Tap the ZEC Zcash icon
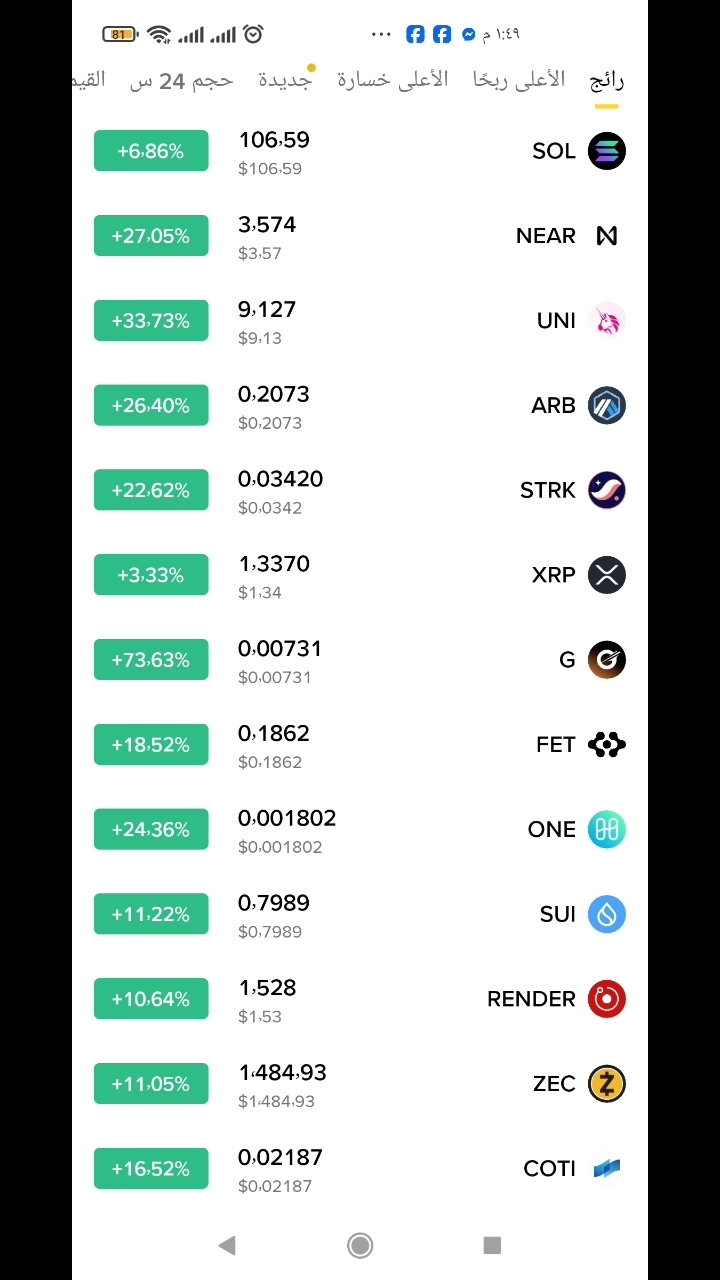The height and width of the screenshot is (1280, 720). click(606, 1083)
